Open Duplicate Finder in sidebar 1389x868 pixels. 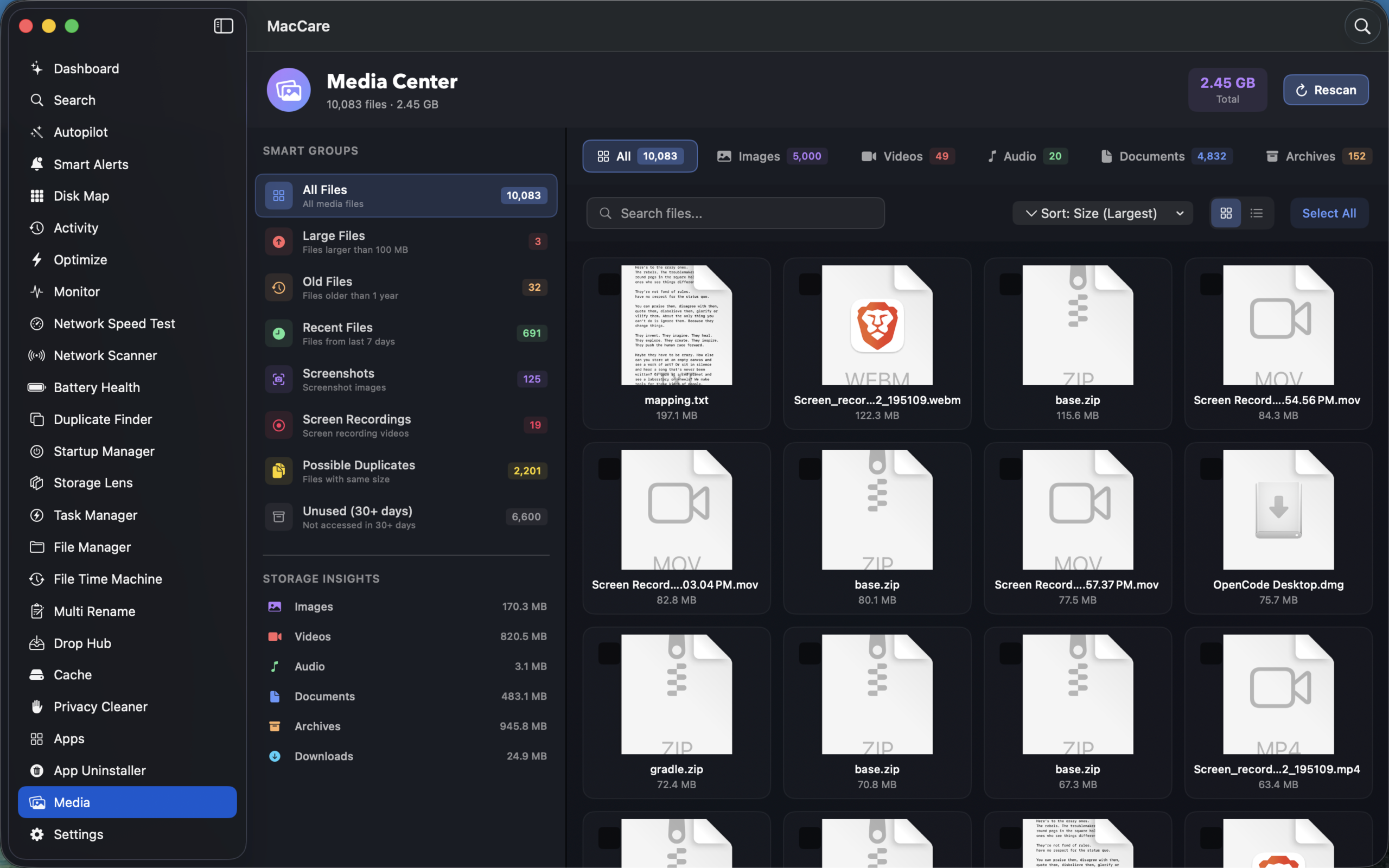(x=127, y=419)
